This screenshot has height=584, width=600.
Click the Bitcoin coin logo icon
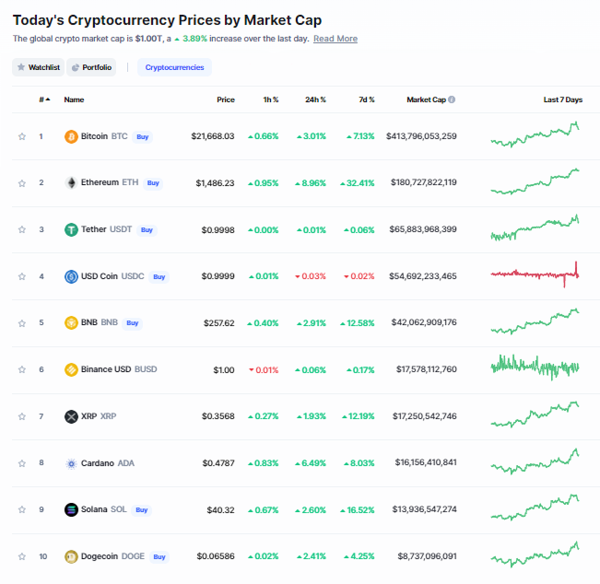[x=71, y=137]
